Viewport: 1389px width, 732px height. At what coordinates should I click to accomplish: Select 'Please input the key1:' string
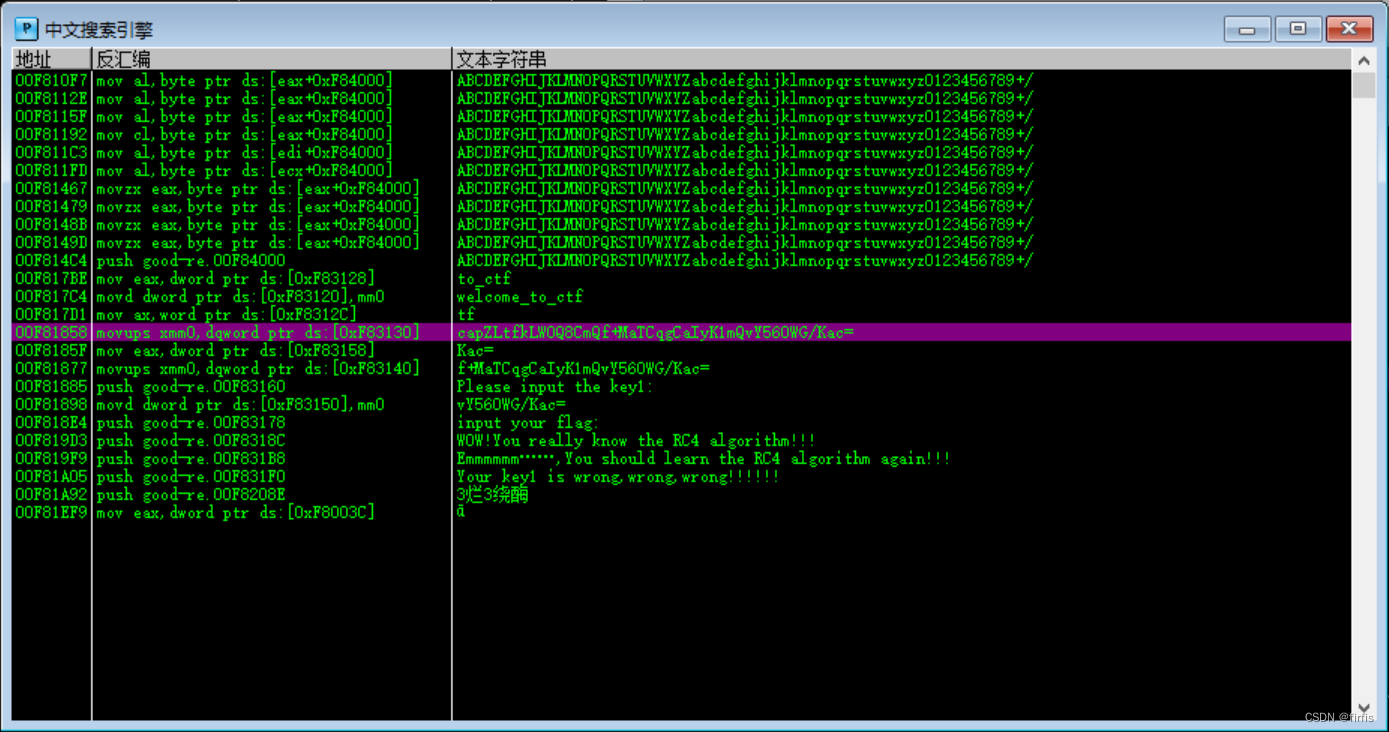point(555,386)
